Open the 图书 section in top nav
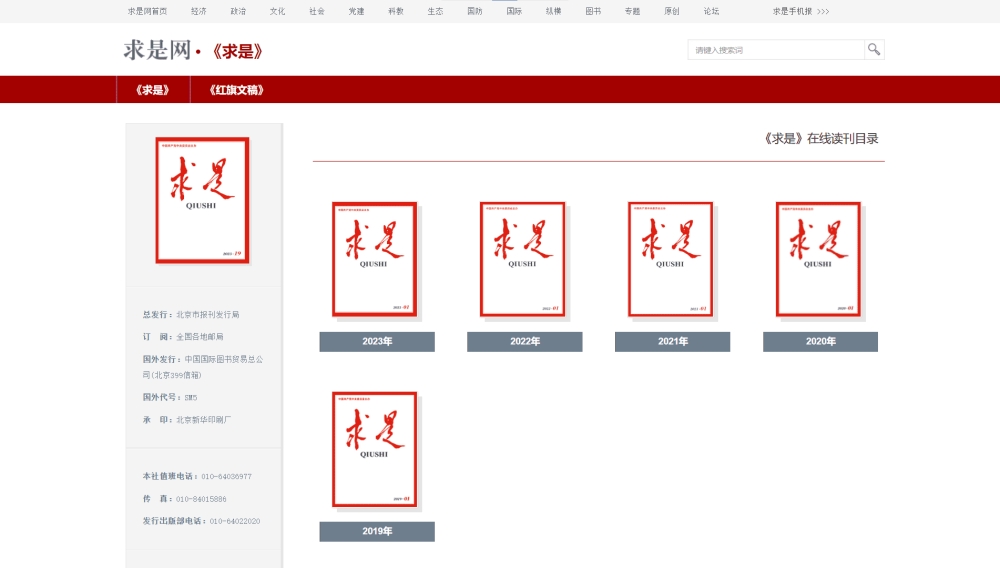The width and height of the screenshot is (1000, 568). coord(593,11)
